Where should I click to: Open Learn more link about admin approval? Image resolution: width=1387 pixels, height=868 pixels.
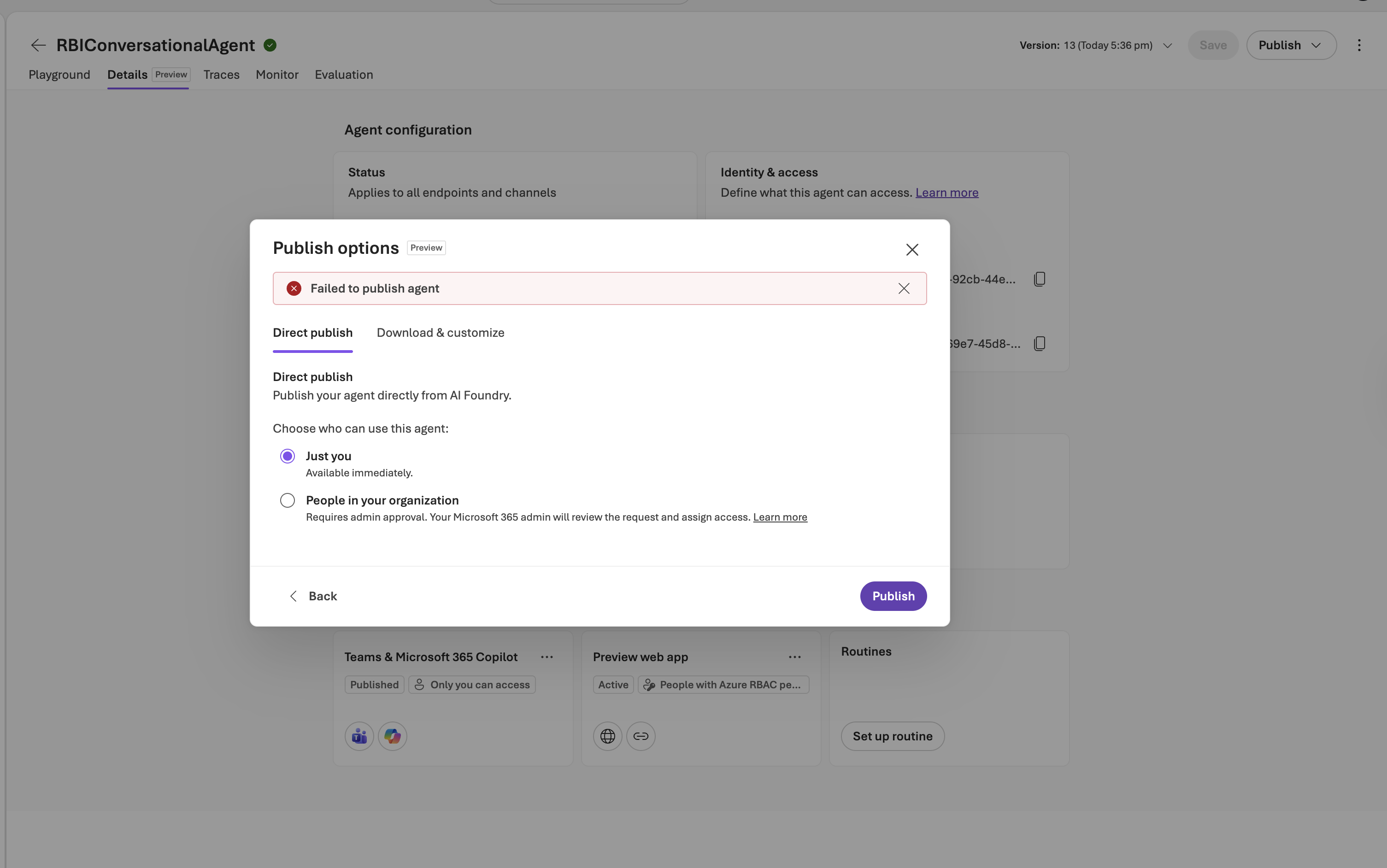tap(780, 517)
